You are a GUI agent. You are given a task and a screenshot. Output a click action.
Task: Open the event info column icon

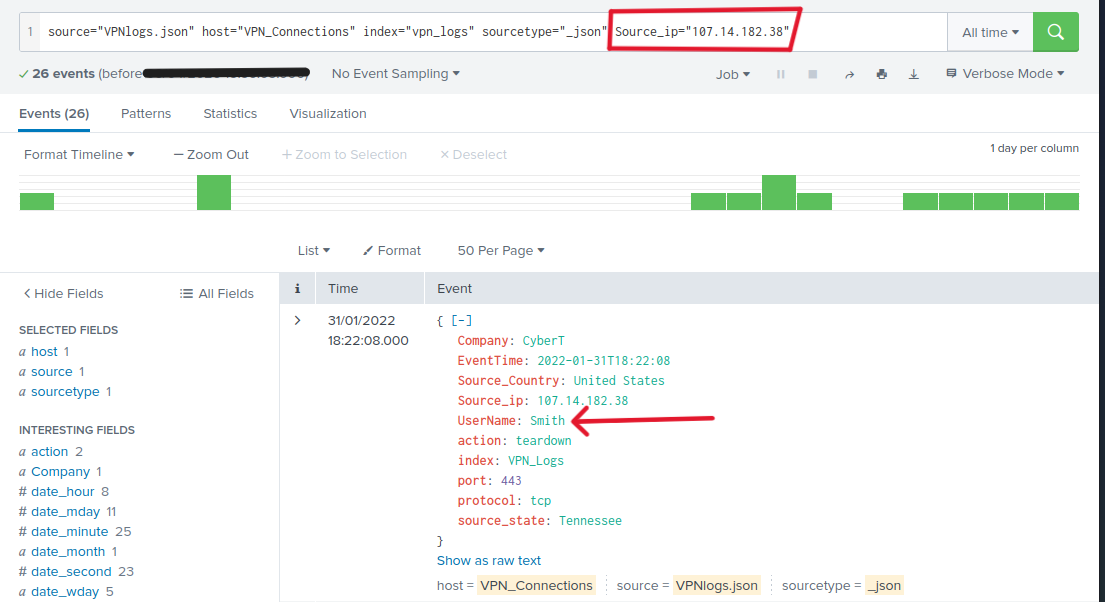297,288
